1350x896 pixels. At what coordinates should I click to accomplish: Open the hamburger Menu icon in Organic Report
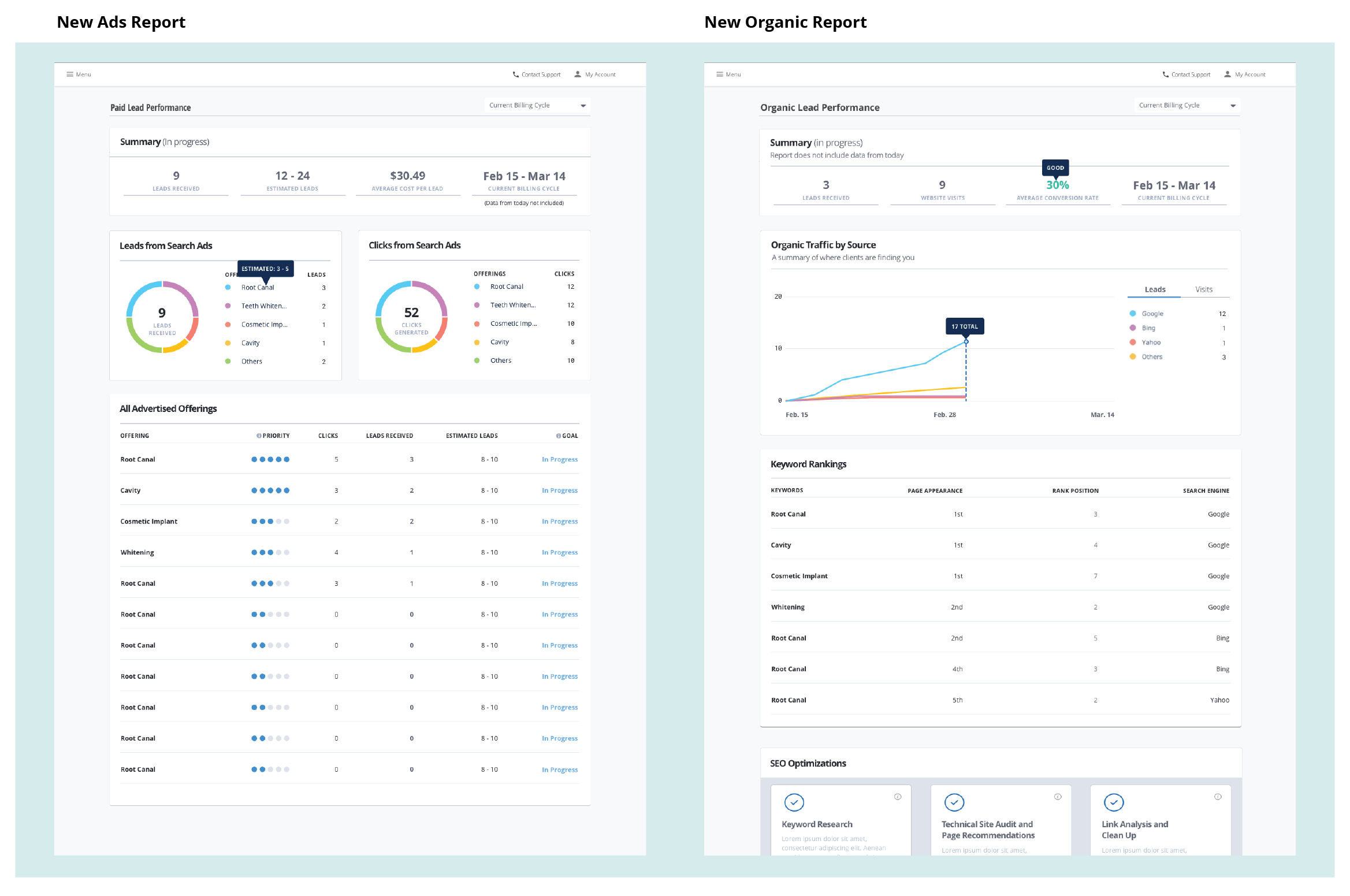(x=720, y=75)
